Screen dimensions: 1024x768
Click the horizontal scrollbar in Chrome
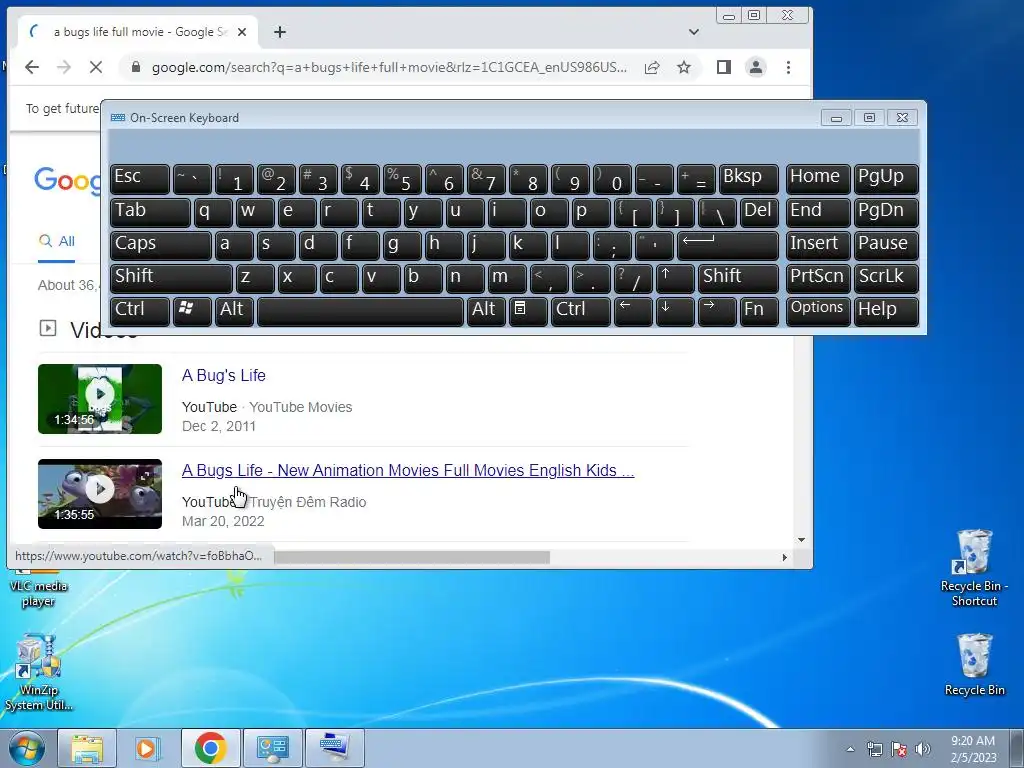(x=411, y=557)
